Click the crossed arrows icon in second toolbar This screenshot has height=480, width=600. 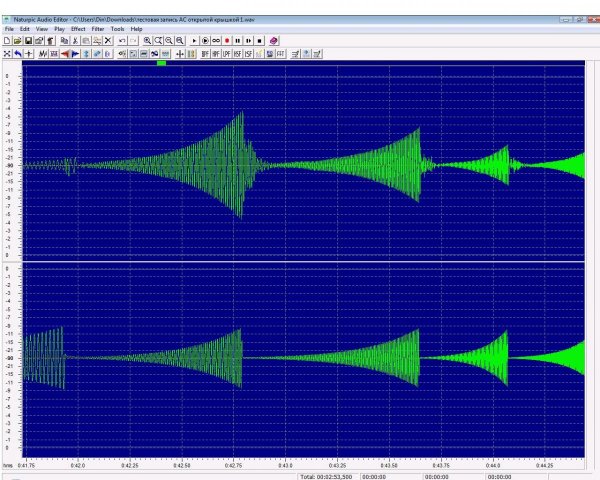click(x=7, y=54)
